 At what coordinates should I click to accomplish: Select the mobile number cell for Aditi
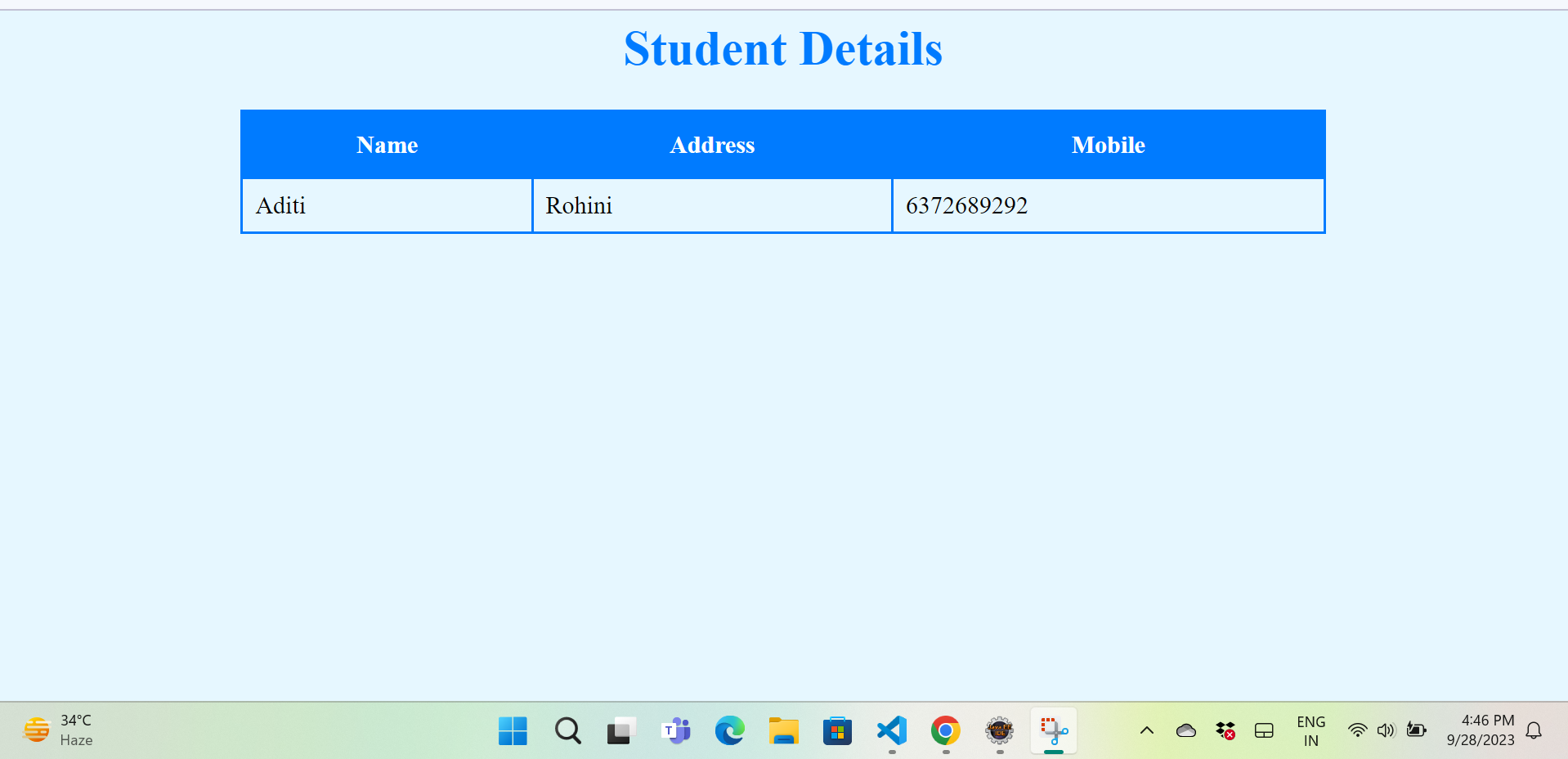pyautogui.click(x=1108, y=205)
